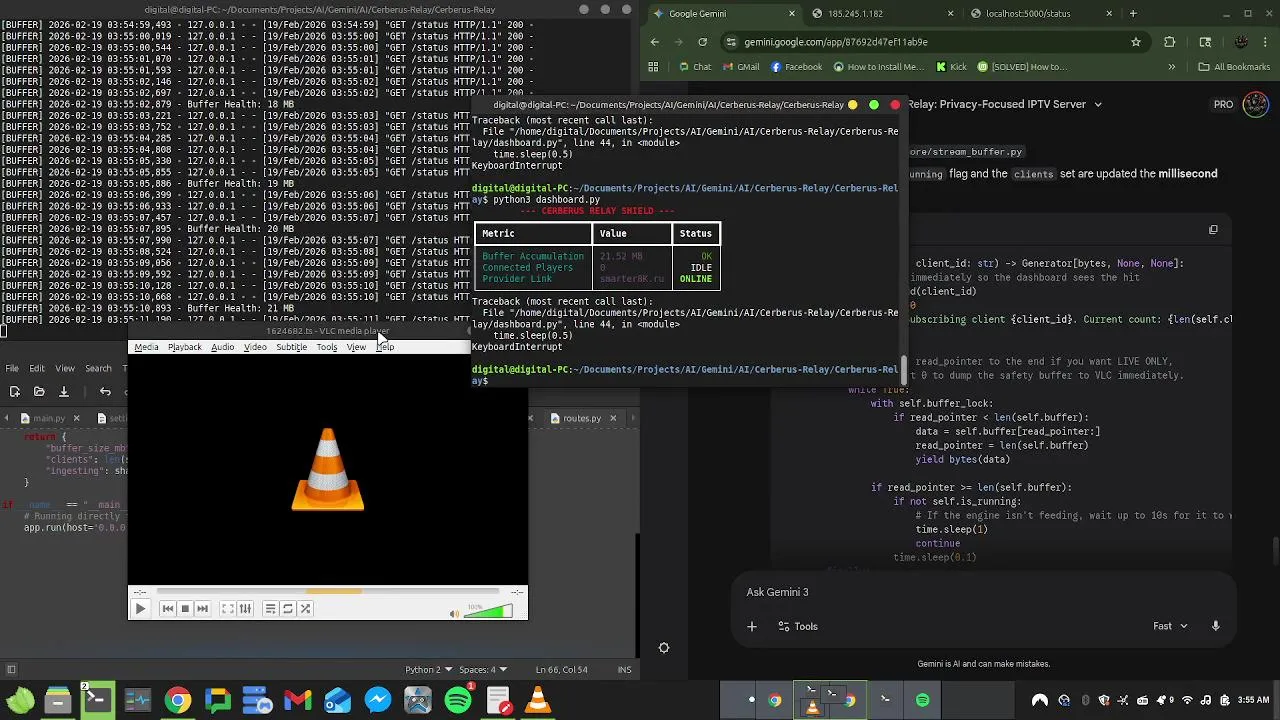Open VLC Audio menu
The height and width of the screenshot is (720, 1280).
click(222, 347)
